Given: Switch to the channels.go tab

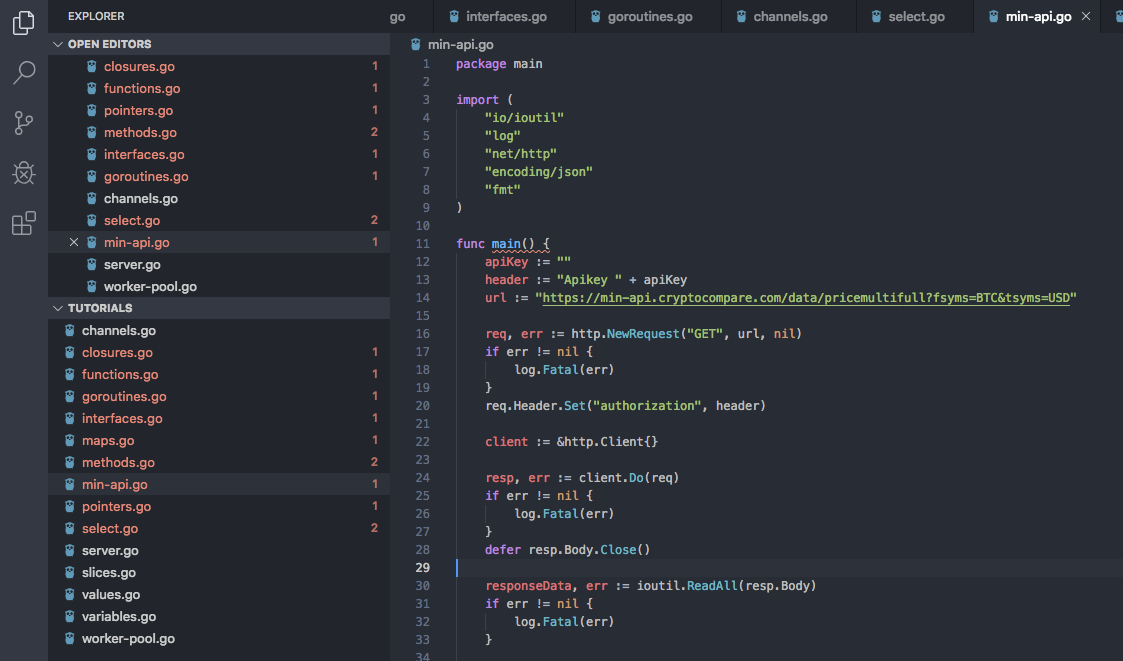Looking at the screenshot, I should click(789, 15).
